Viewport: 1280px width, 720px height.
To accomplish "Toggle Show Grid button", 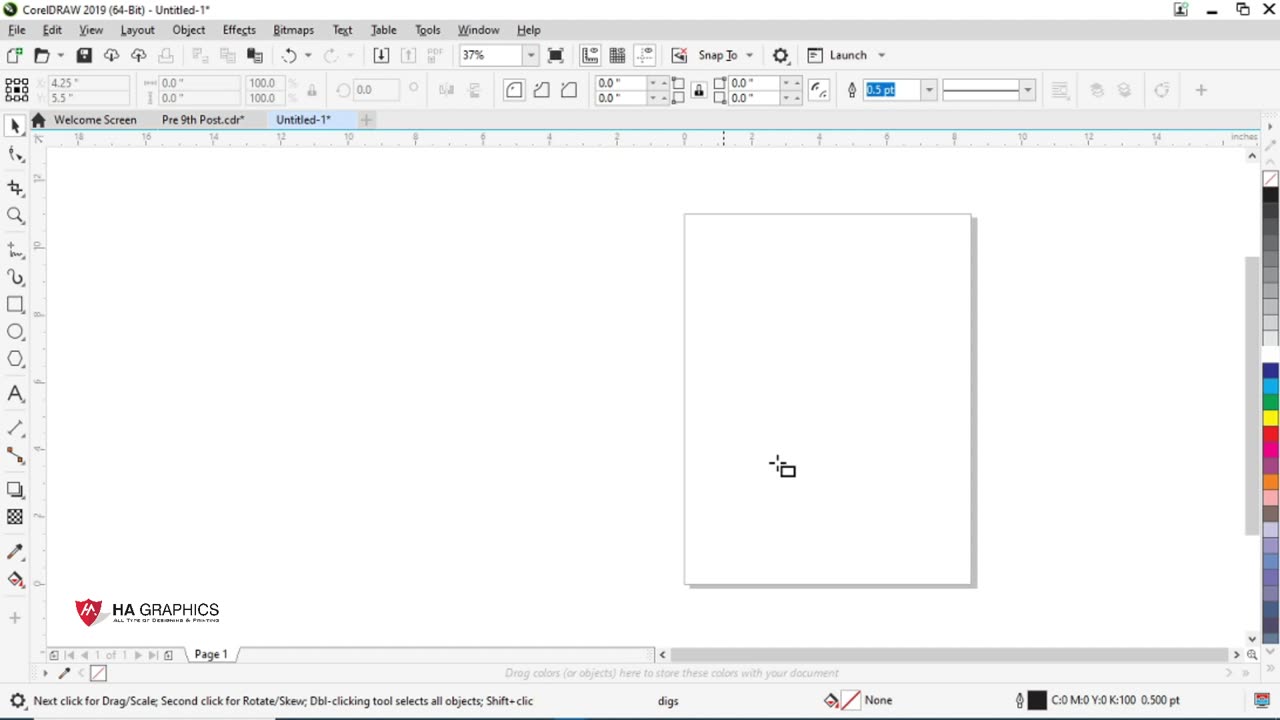I will [x=617, y=55].
